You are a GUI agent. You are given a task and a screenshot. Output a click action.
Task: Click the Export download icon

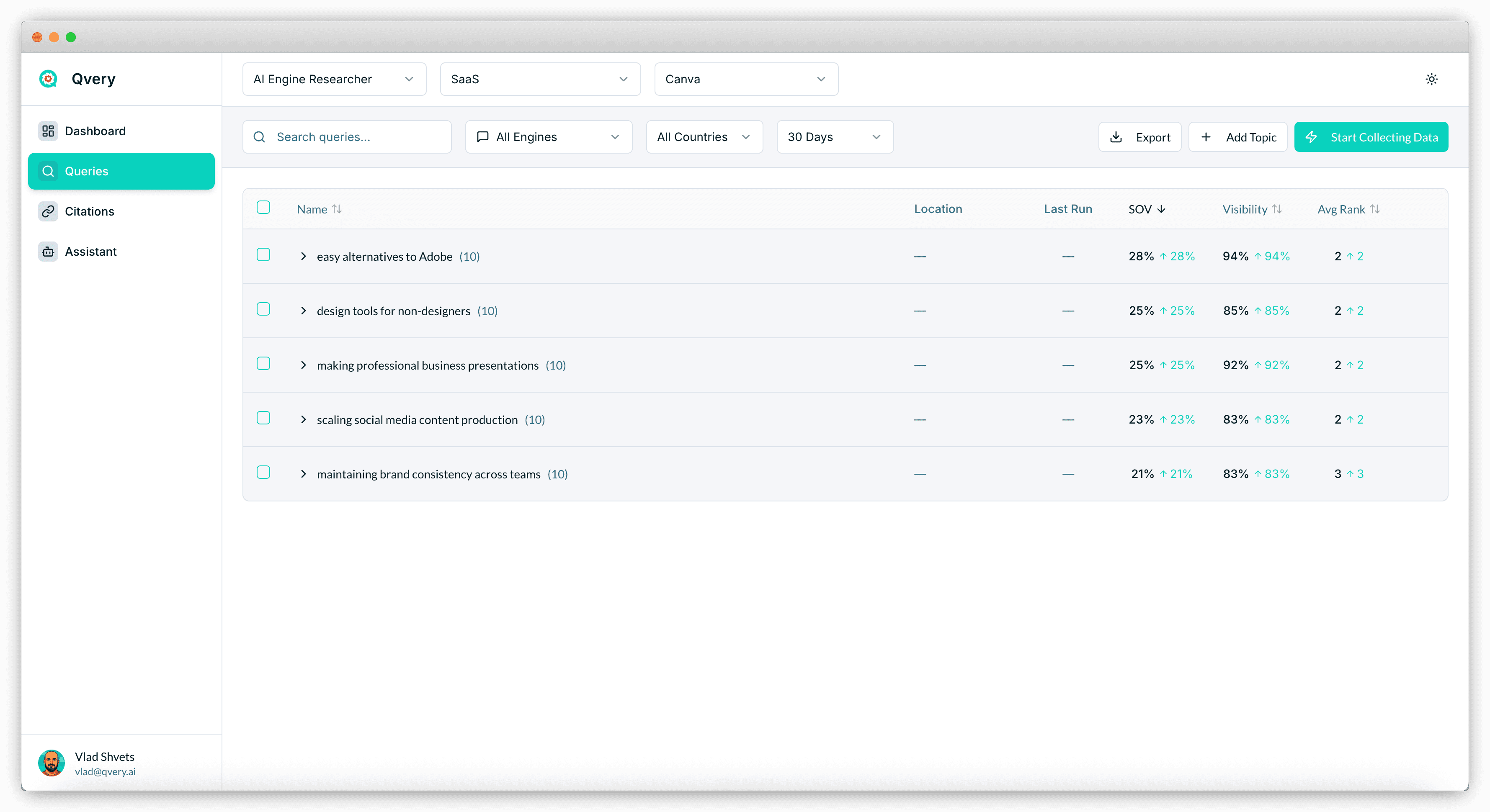(1116, 137)
